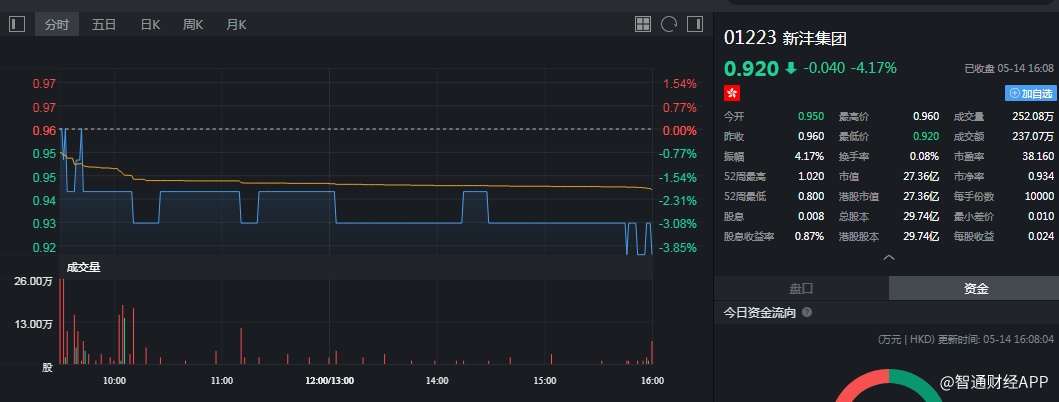The height and width of the screenshot is (402, 1059).
Task: Select the 五日 five-day chart tab
Action: (104, 24)
